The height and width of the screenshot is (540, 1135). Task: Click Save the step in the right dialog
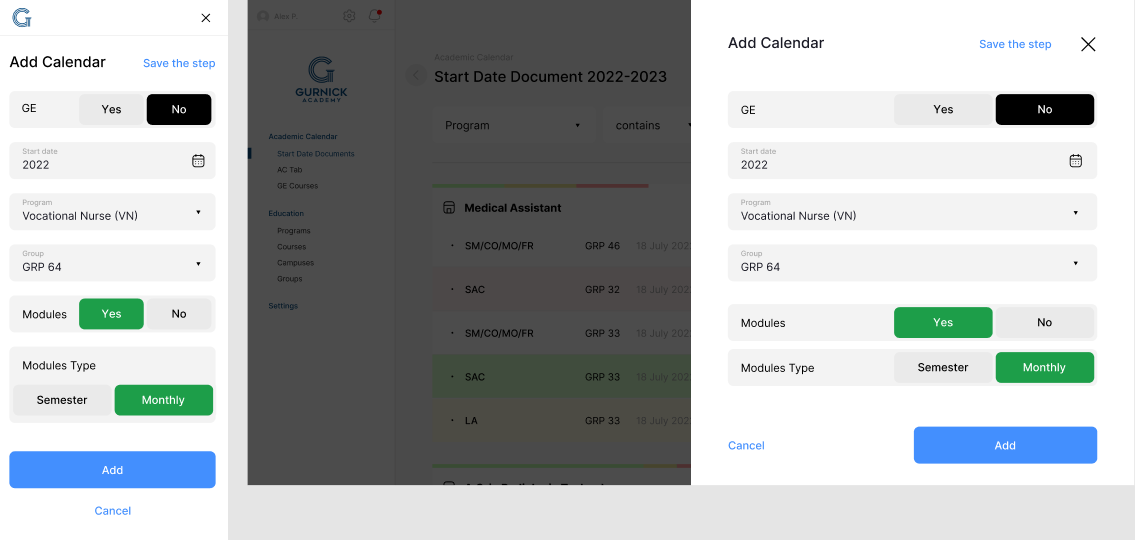1015,44
